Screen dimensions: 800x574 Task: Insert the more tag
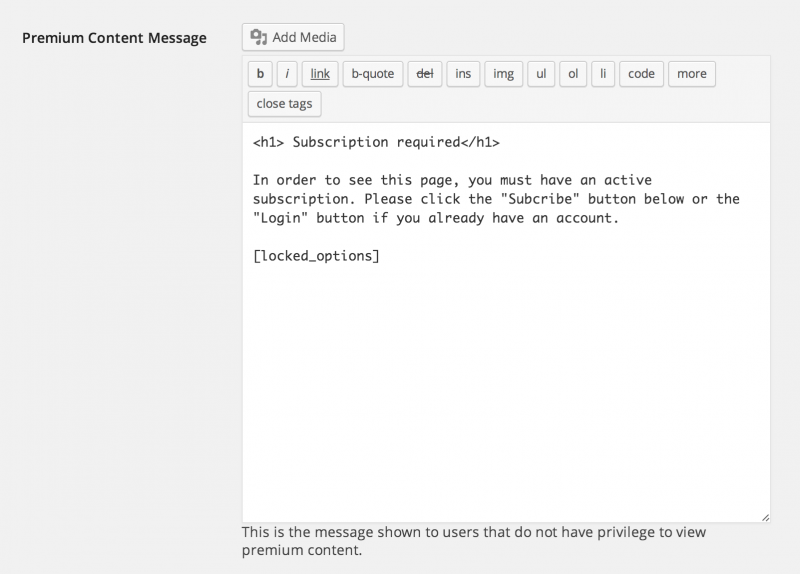pyautogui.click(x=692, y=74)
